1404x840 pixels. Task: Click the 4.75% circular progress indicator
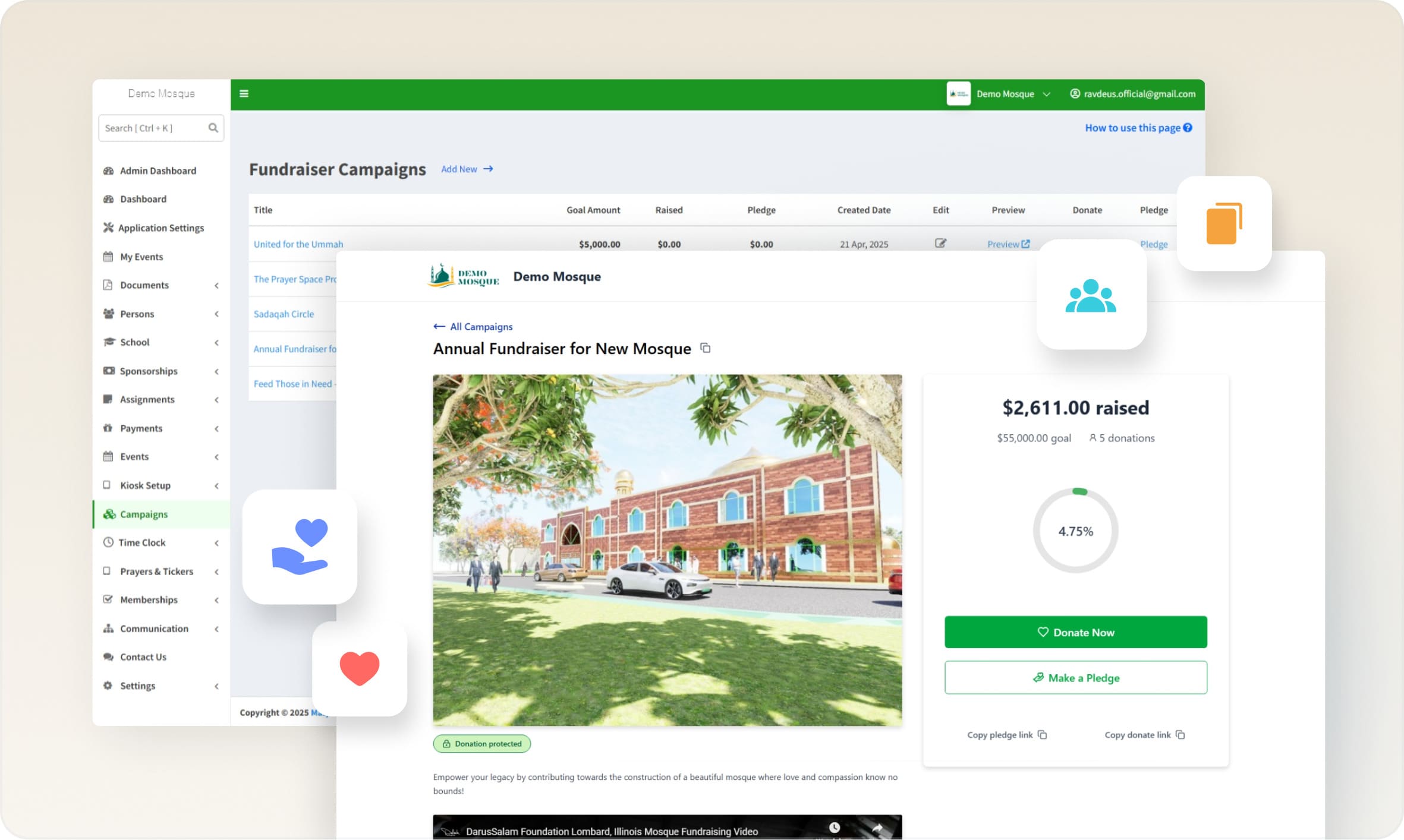coord(1075,530)
